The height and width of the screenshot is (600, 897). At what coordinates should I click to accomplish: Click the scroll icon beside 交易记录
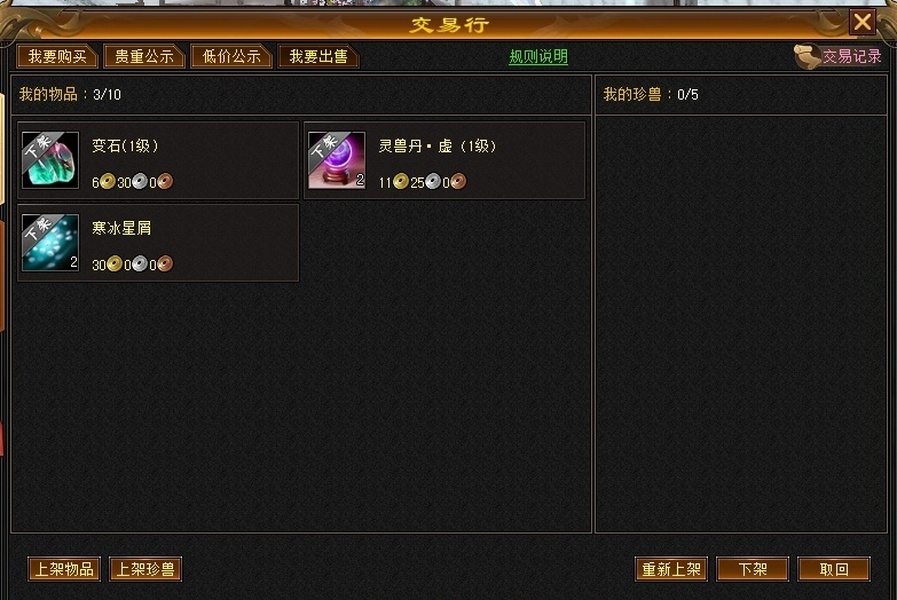point(807,57)
